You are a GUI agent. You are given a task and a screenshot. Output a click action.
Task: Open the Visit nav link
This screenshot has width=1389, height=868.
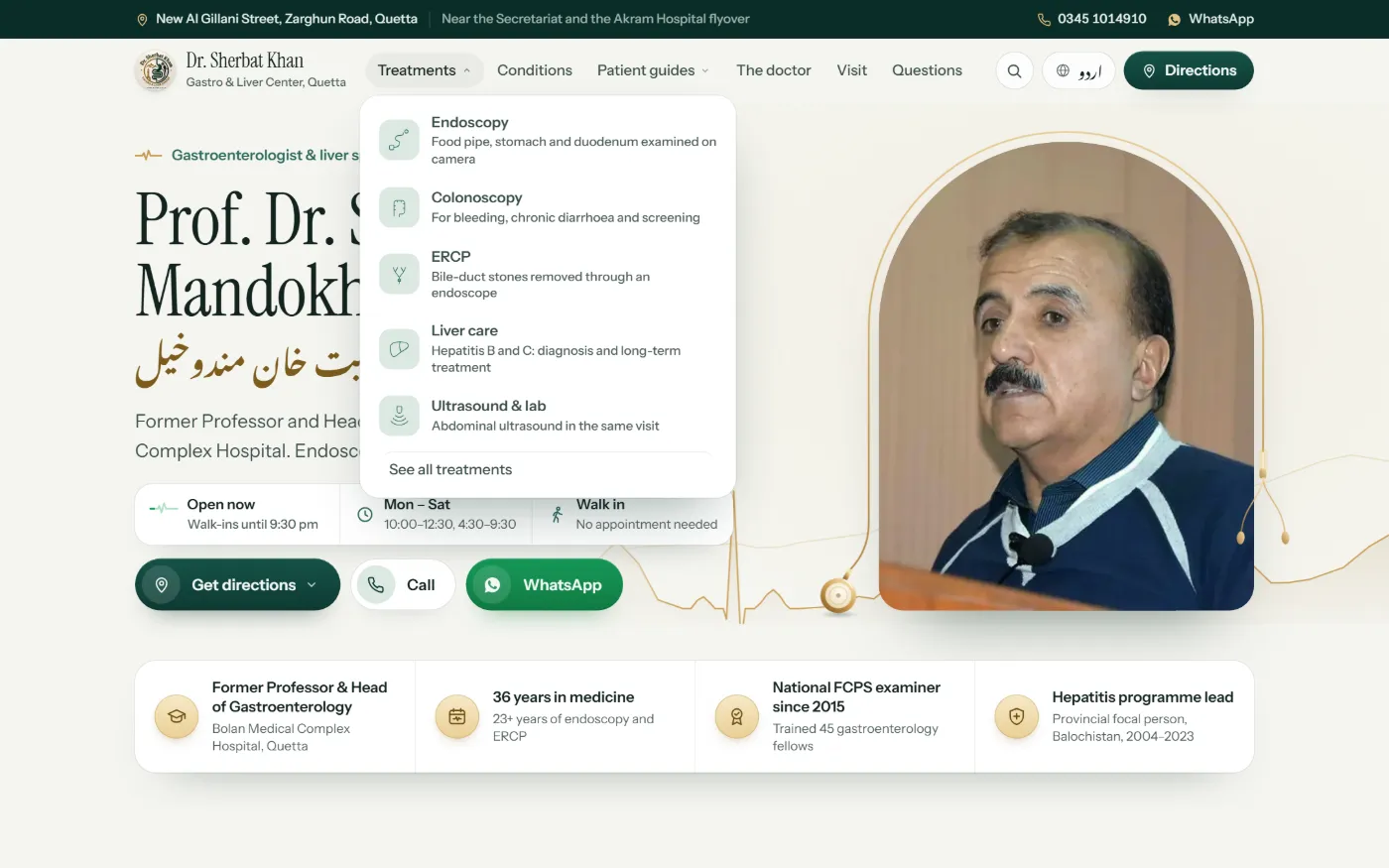point(852,70)
